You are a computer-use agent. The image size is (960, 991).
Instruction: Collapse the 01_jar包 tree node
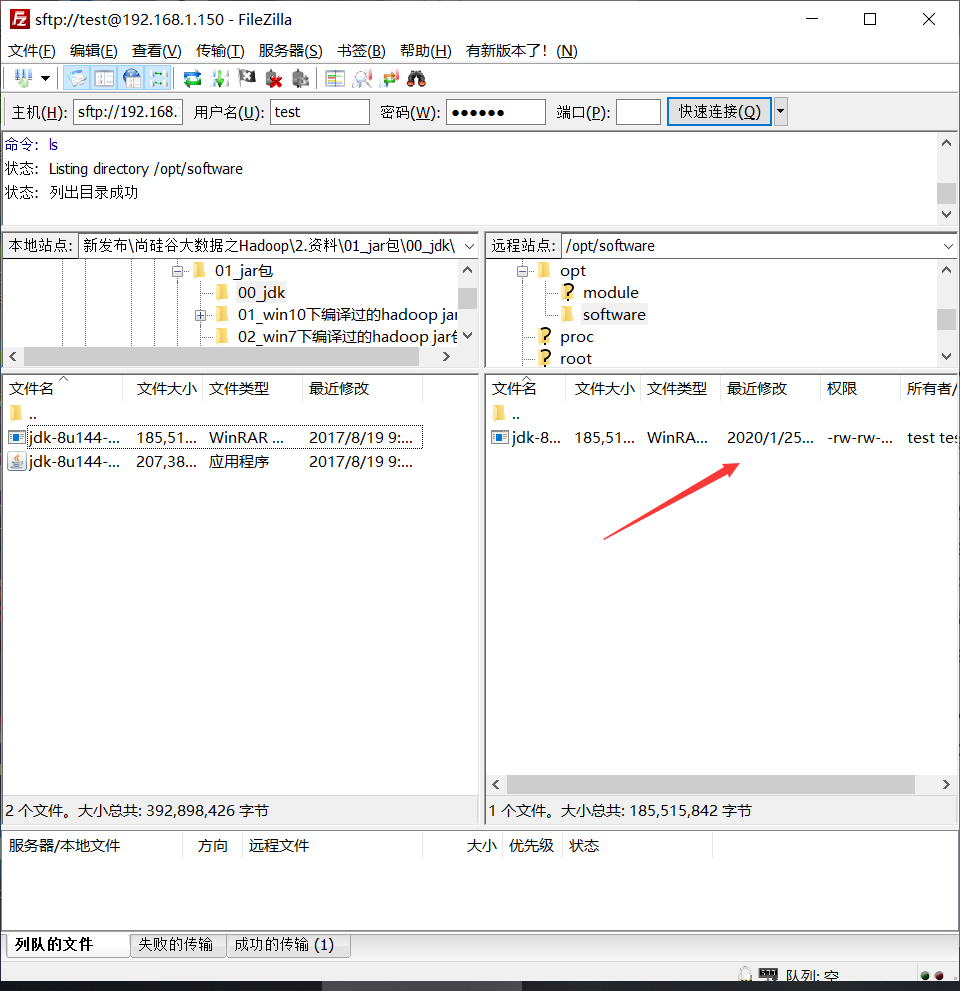pos(178,271)
